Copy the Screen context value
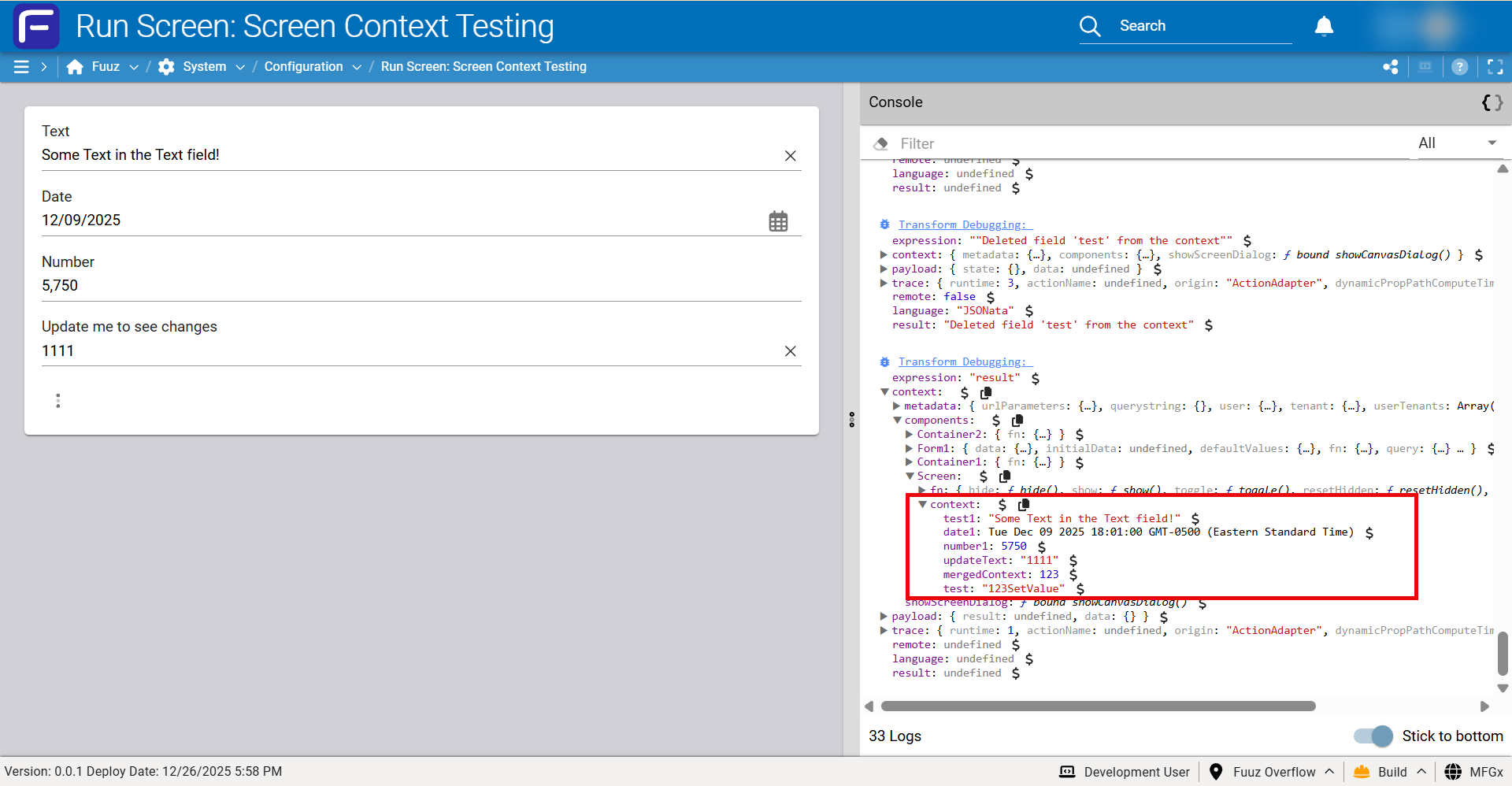The height and width of the screenshot is (786, 1512). (1024, 505)
